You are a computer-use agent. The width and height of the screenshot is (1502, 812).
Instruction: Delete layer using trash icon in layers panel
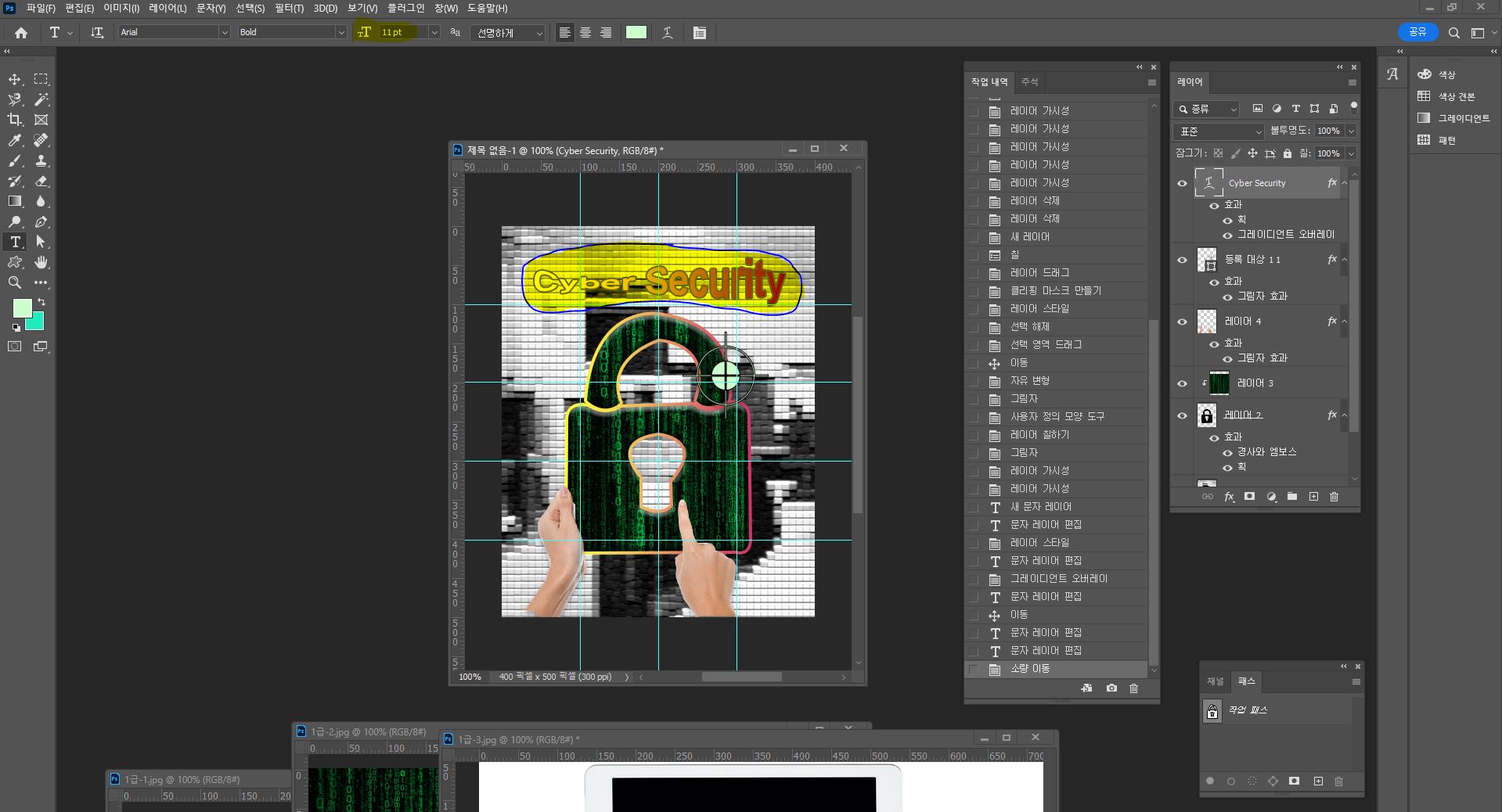point(1335,497)
